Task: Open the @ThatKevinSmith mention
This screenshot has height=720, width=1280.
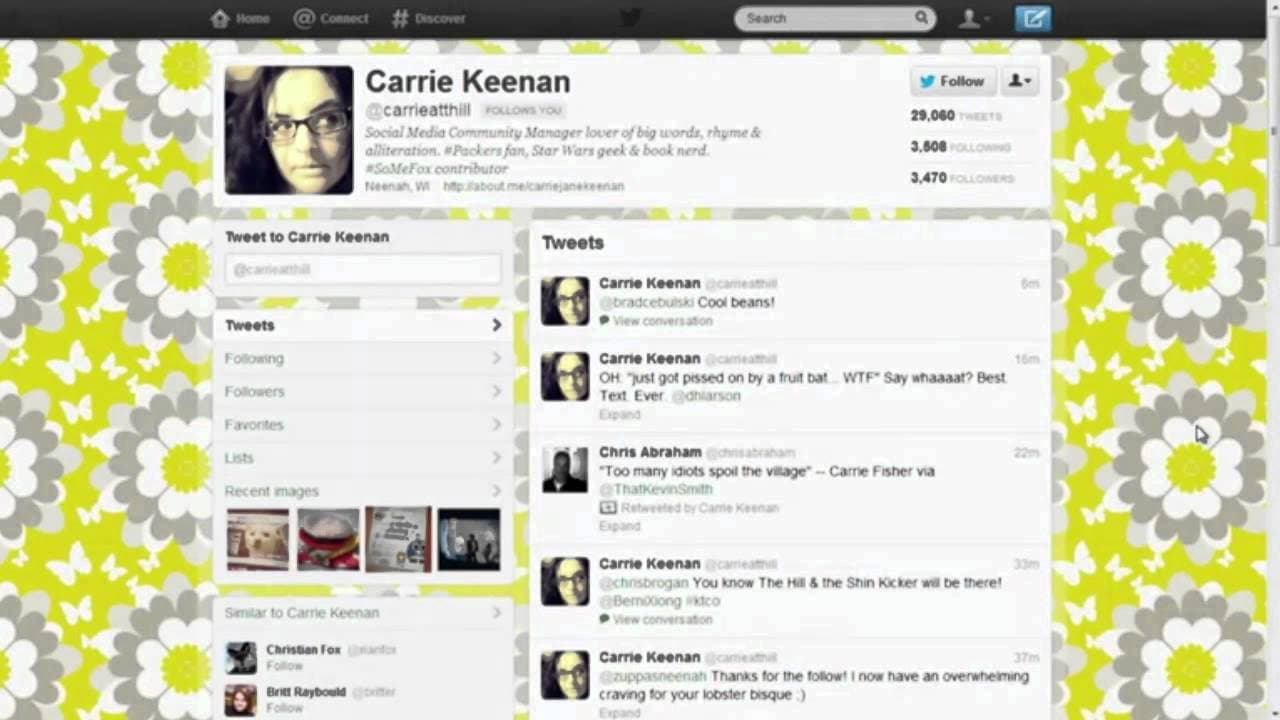Action: (x=656, y=489)
